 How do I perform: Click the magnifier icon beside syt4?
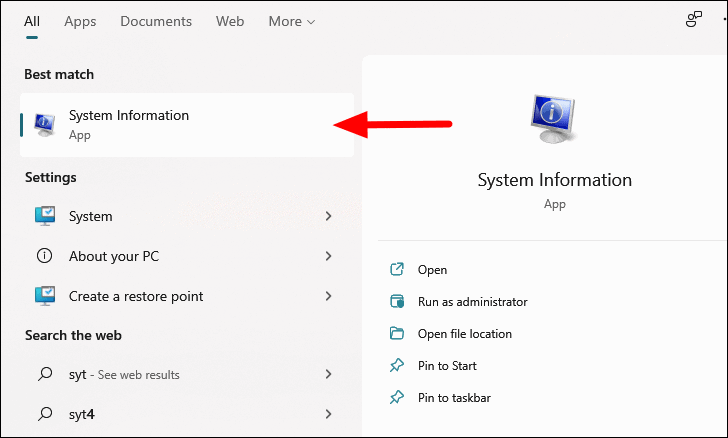pyautogui.click(x=45, y=414)
